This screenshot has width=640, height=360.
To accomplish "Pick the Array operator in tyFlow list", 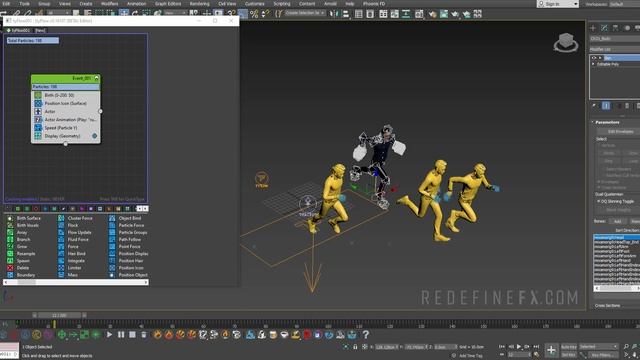I will 17,233.
